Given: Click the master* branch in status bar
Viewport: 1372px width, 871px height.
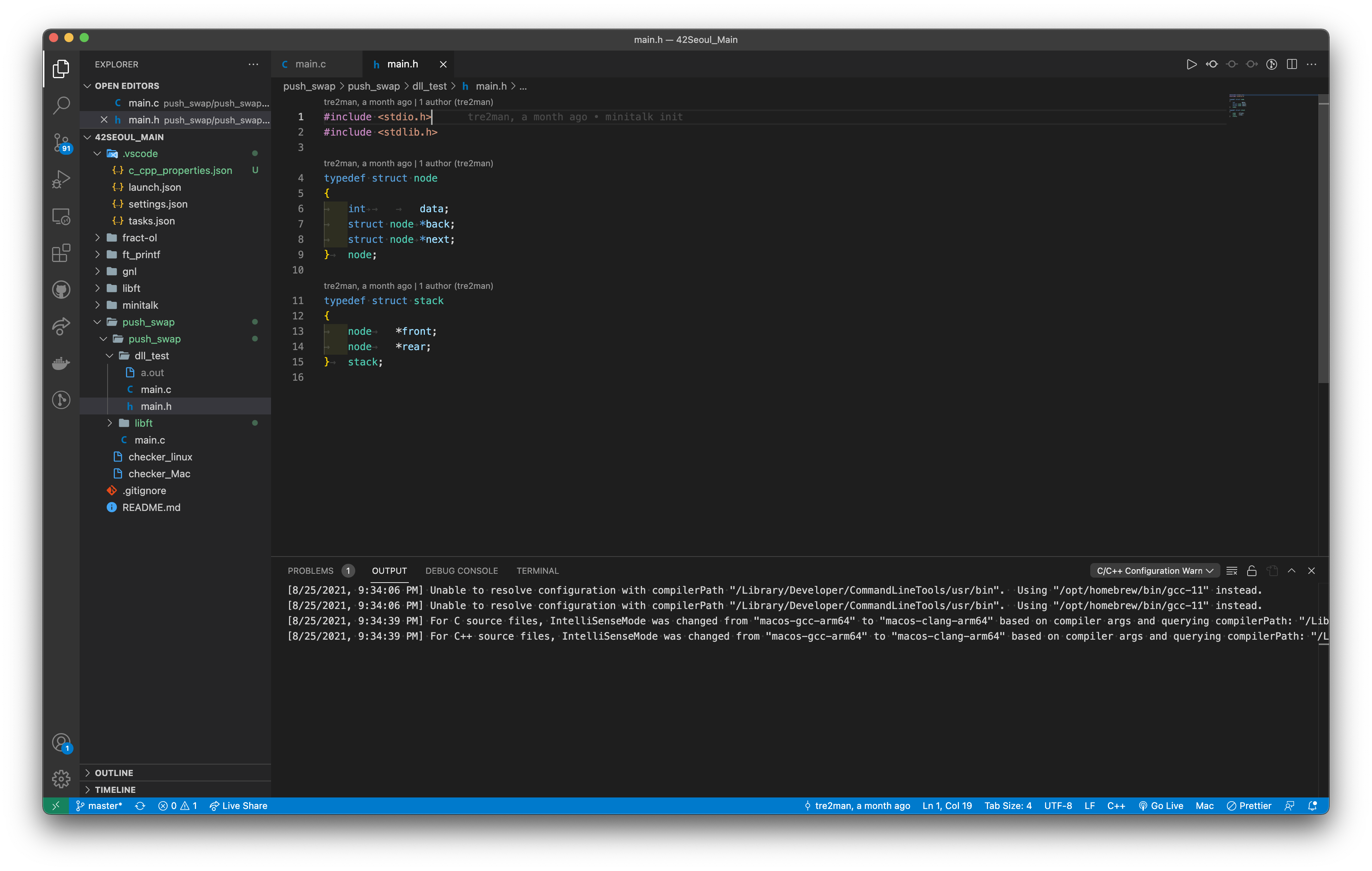Looking at the screenshot, I should [100, 806].
